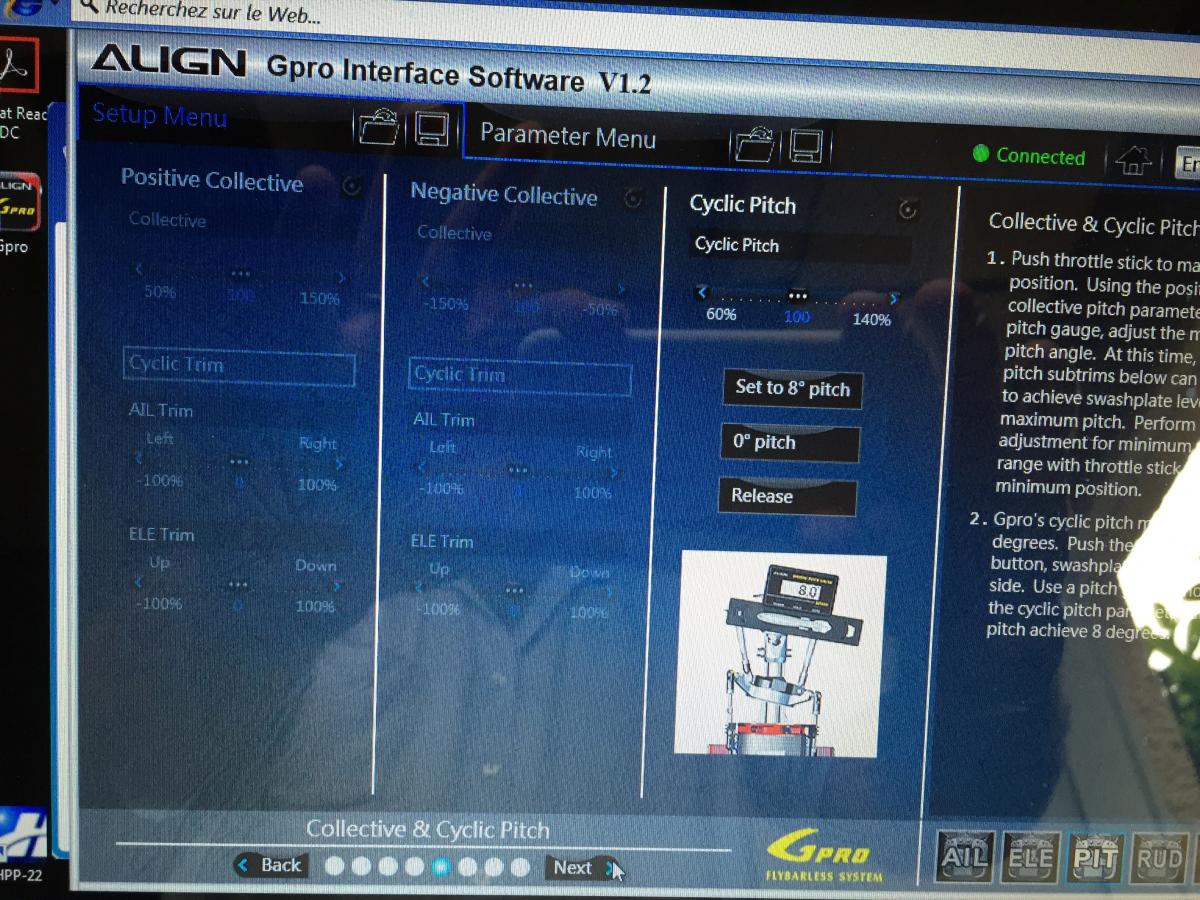Click the Cyclic Pitch slider handle

coord(797,296)
